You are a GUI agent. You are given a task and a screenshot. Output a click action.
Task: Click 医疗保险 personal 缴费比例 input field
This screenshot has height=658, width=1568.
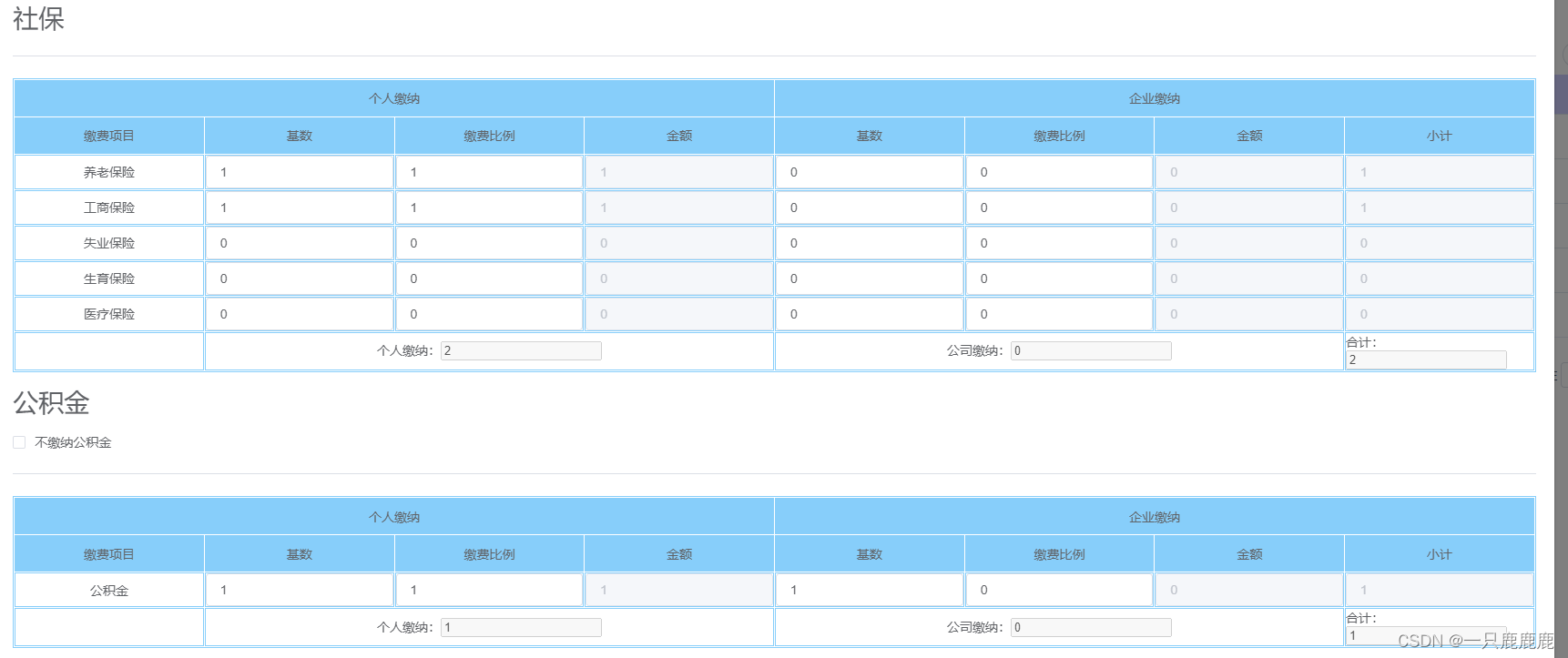pyautogui.click(x=489, y=314)
